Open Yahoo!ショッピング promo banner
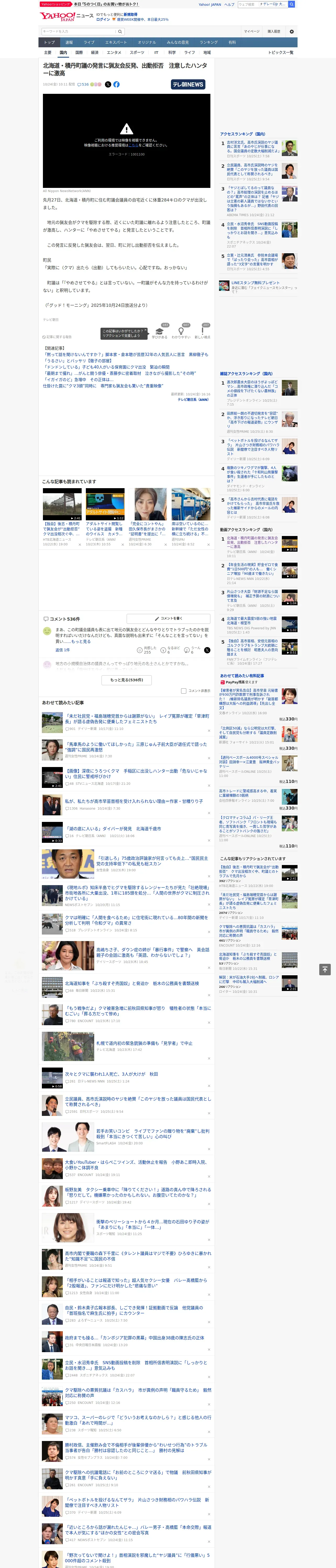Image resolution: width=336 pixels, height=1568 pixels. coord(90,4)
